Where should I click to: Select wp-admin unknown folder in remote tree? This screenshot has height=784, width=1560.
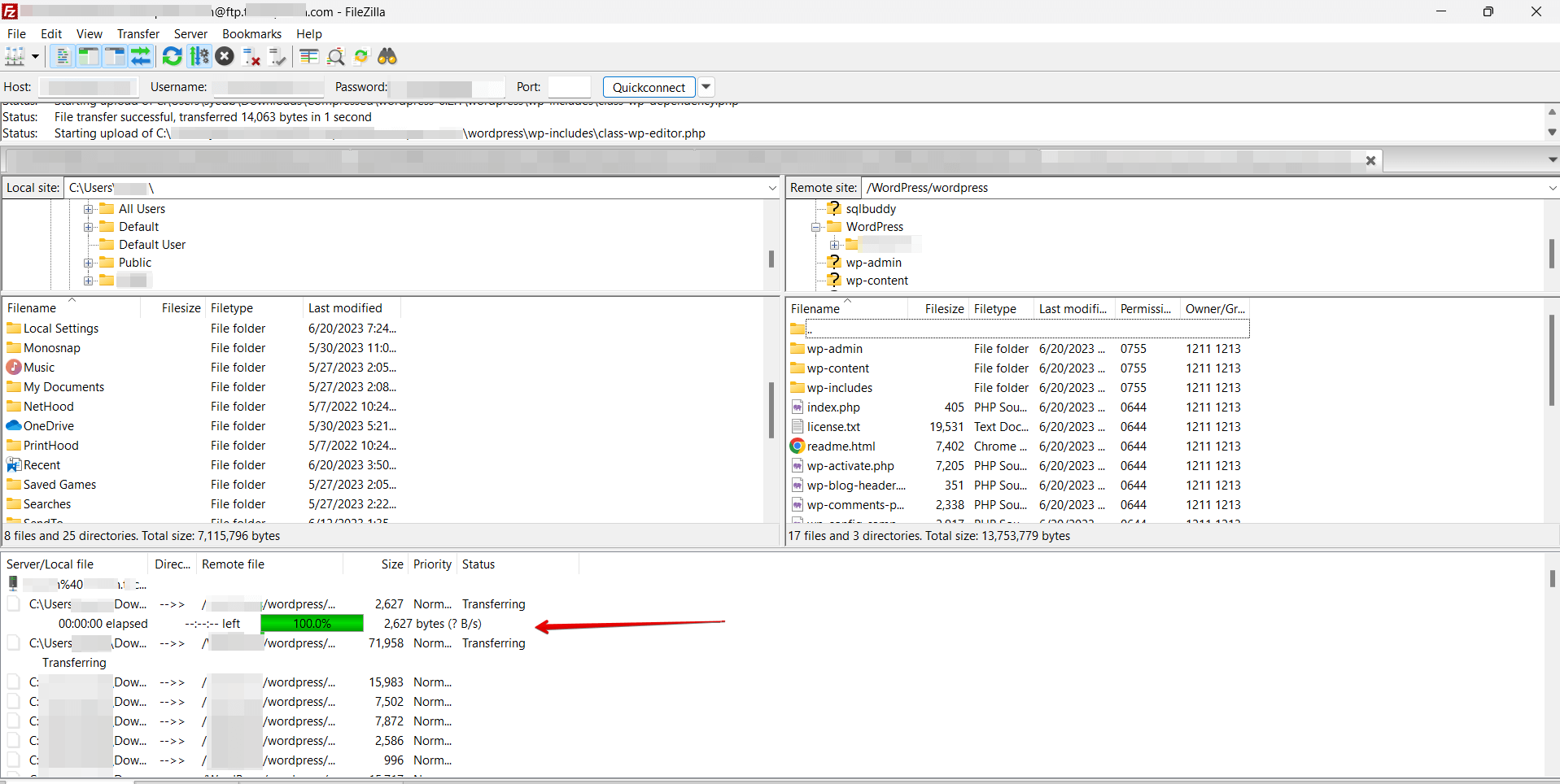(873, 263)
